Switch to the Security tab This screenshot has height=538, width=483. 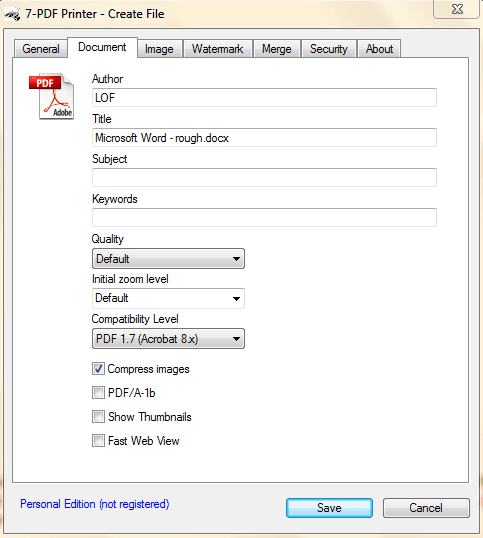pyautogui.click(x=329, y=49)
